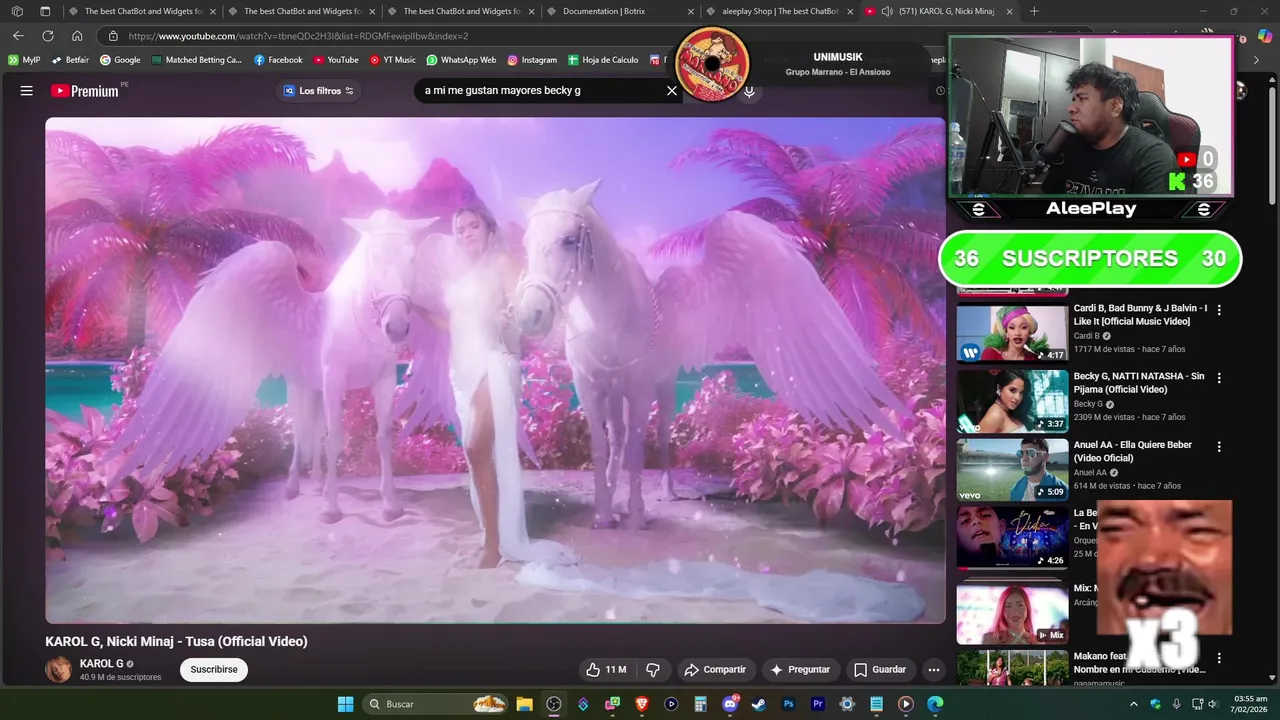Play Anuel AA Ella Quiere Beber thumbnail

click(1012, 468)
